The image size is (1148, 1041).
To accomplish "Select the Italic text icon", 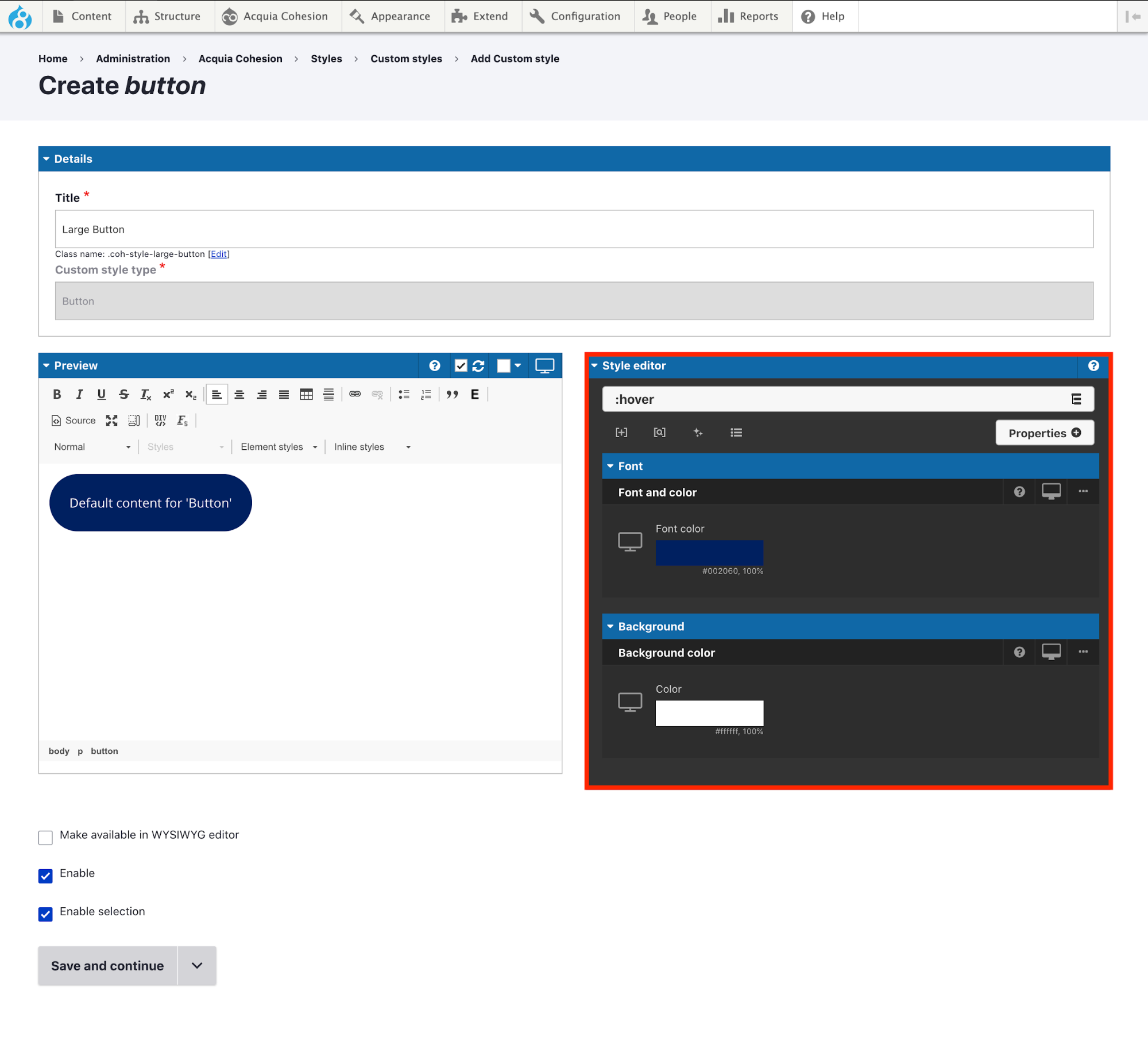I will click(x=79, y=393).
